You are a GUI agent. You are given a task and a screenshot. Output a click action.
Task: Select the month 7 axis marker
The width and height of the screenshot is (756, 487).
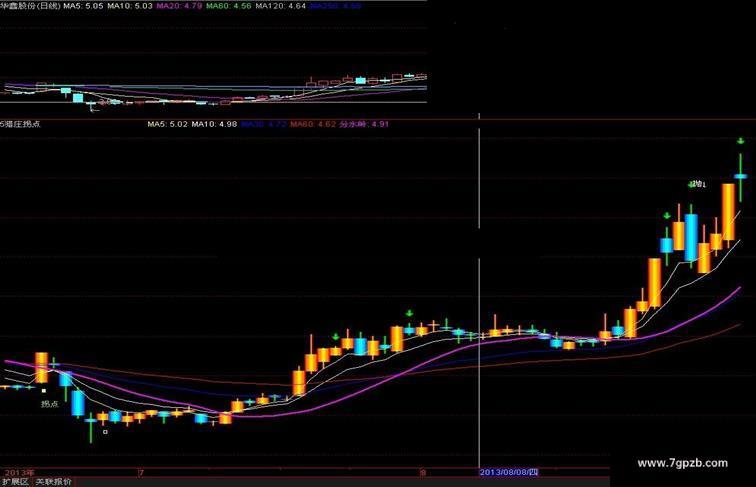point(141,473)
